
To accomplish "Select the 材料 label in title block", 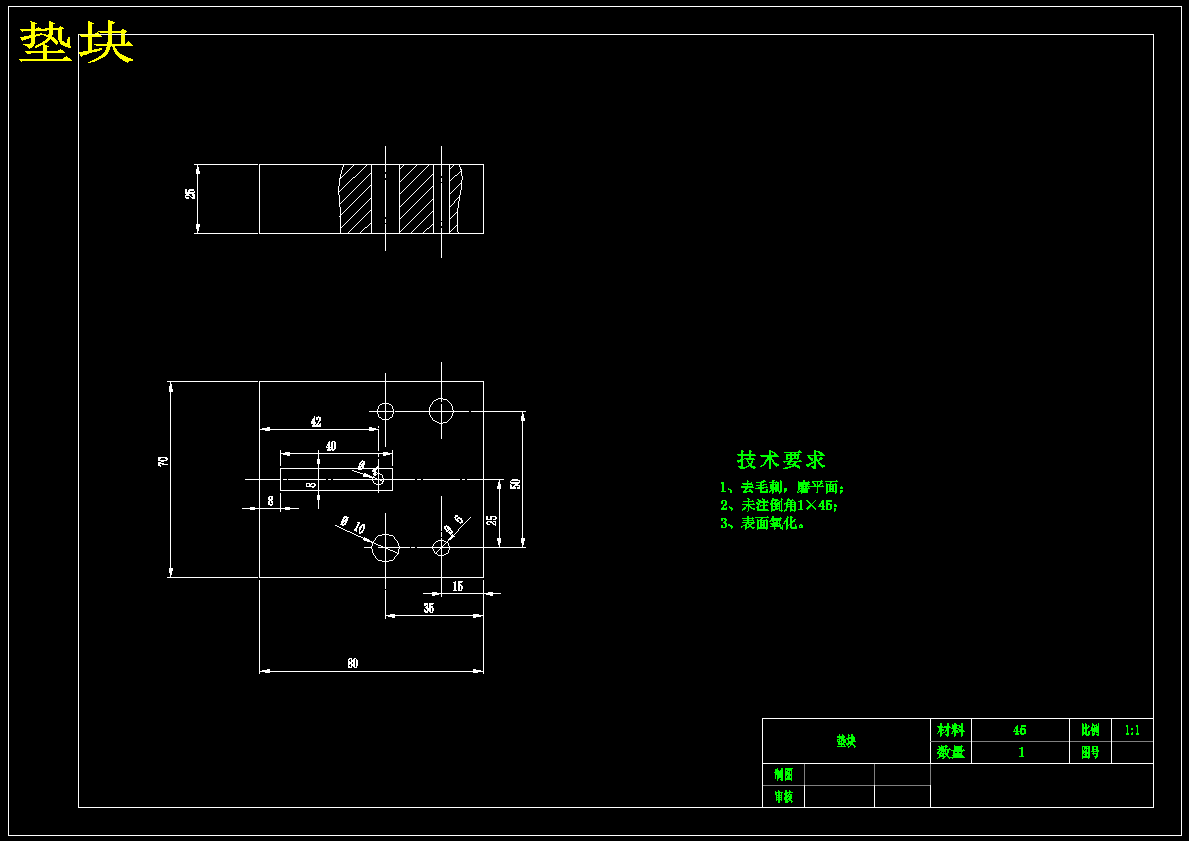I will pyautogui.click(x=951, y=730).
